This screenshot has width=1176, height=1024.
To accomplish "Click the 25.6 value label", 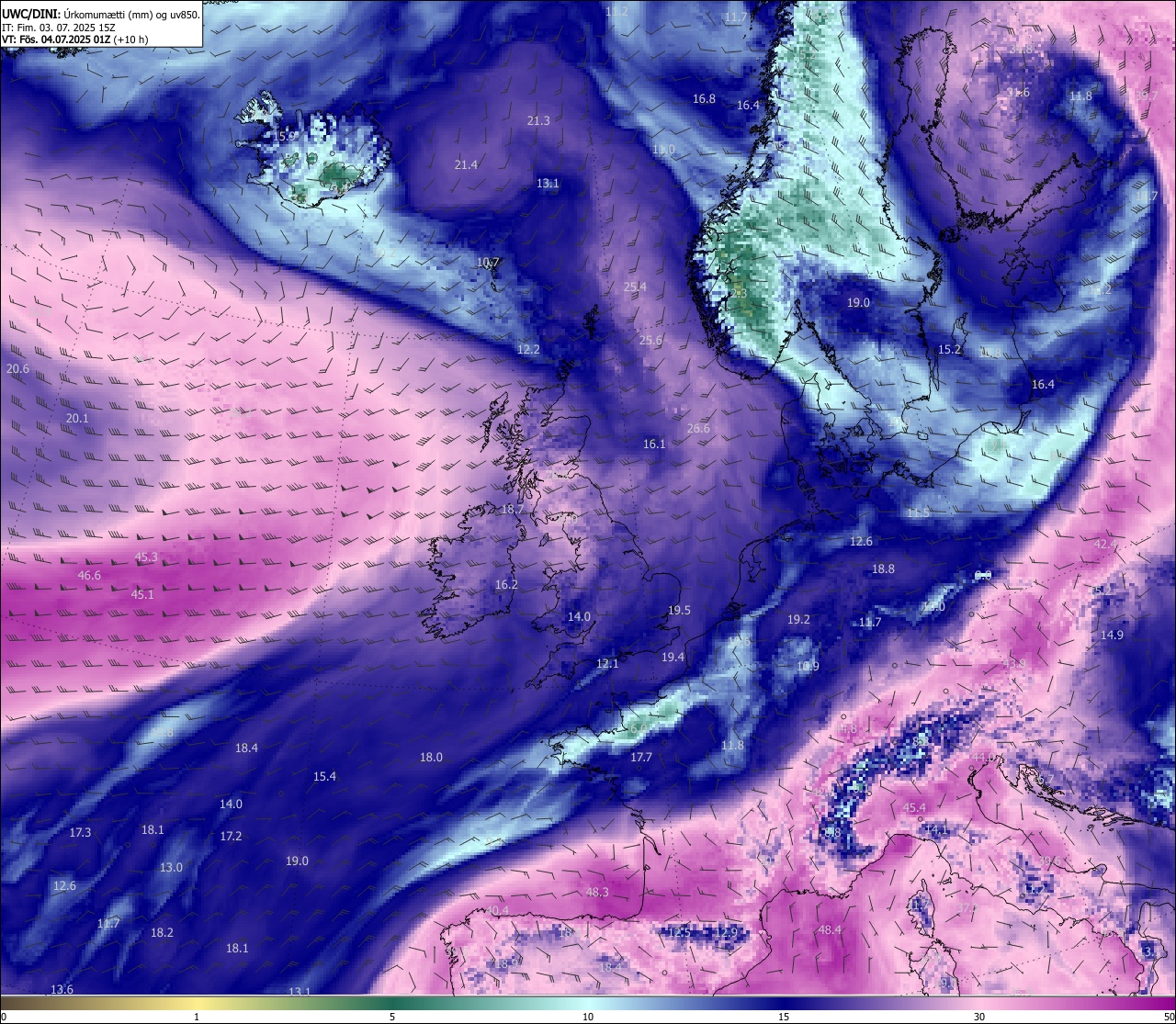I will click(x=650, y=341).
